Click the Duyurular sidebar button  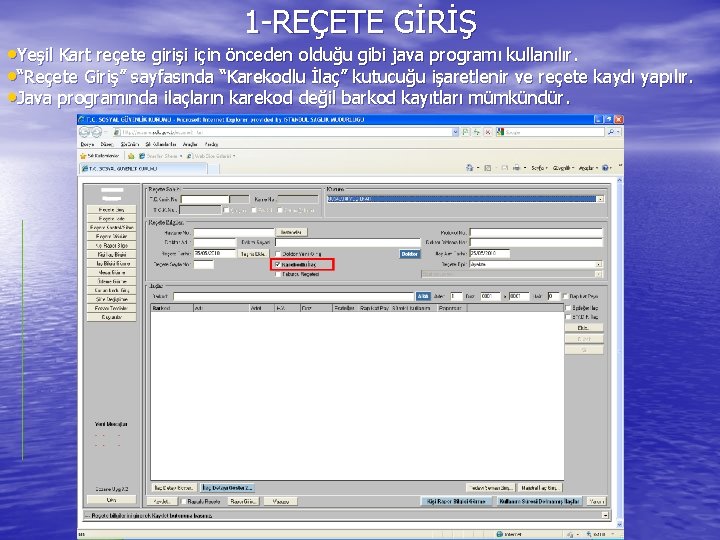click(112, 317)
